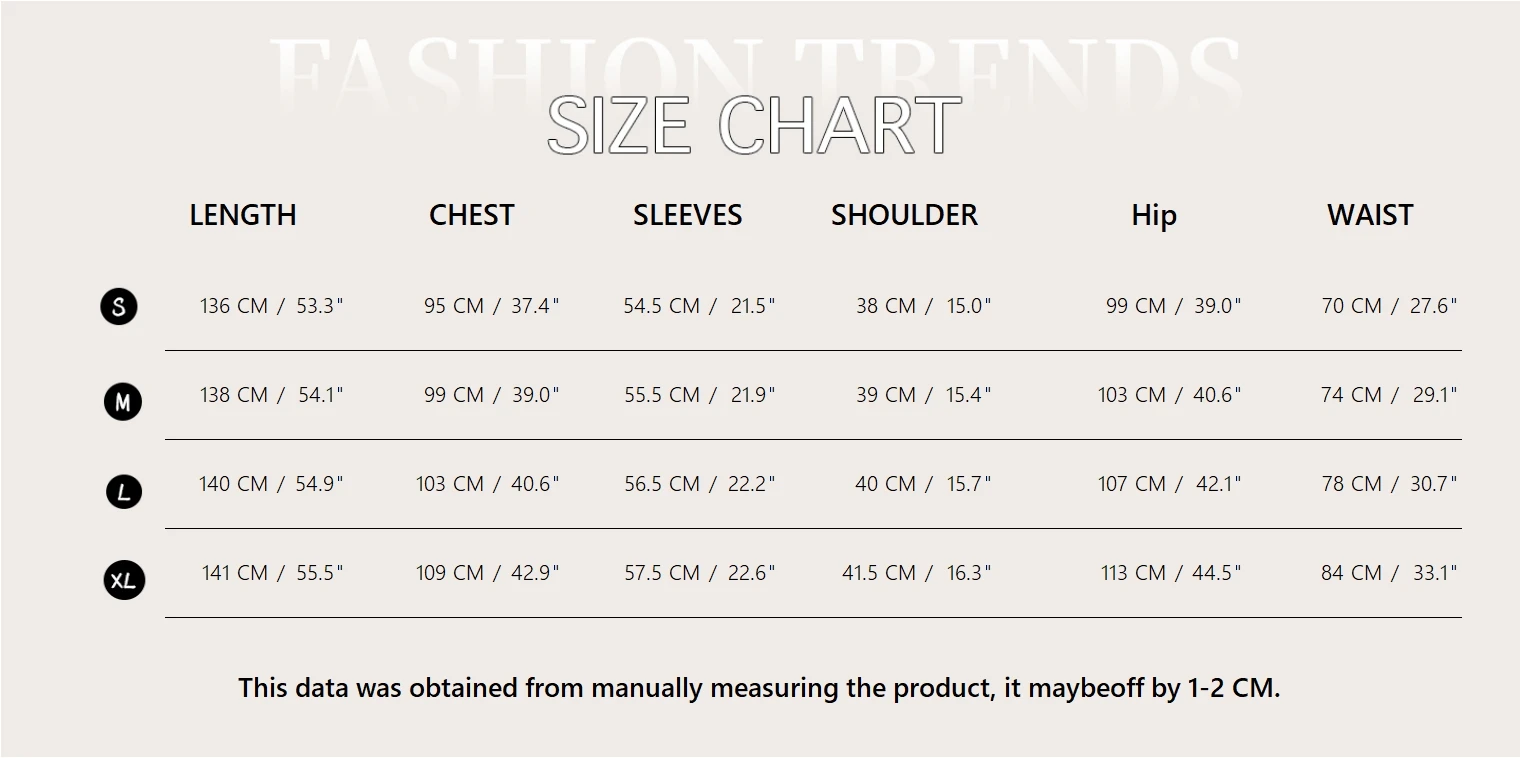The width and height of the screenshot is (1520, 758).
Task: Click the 136 CM / 53.3" length value
Action: pyautogui.click(x=271, y=306)
